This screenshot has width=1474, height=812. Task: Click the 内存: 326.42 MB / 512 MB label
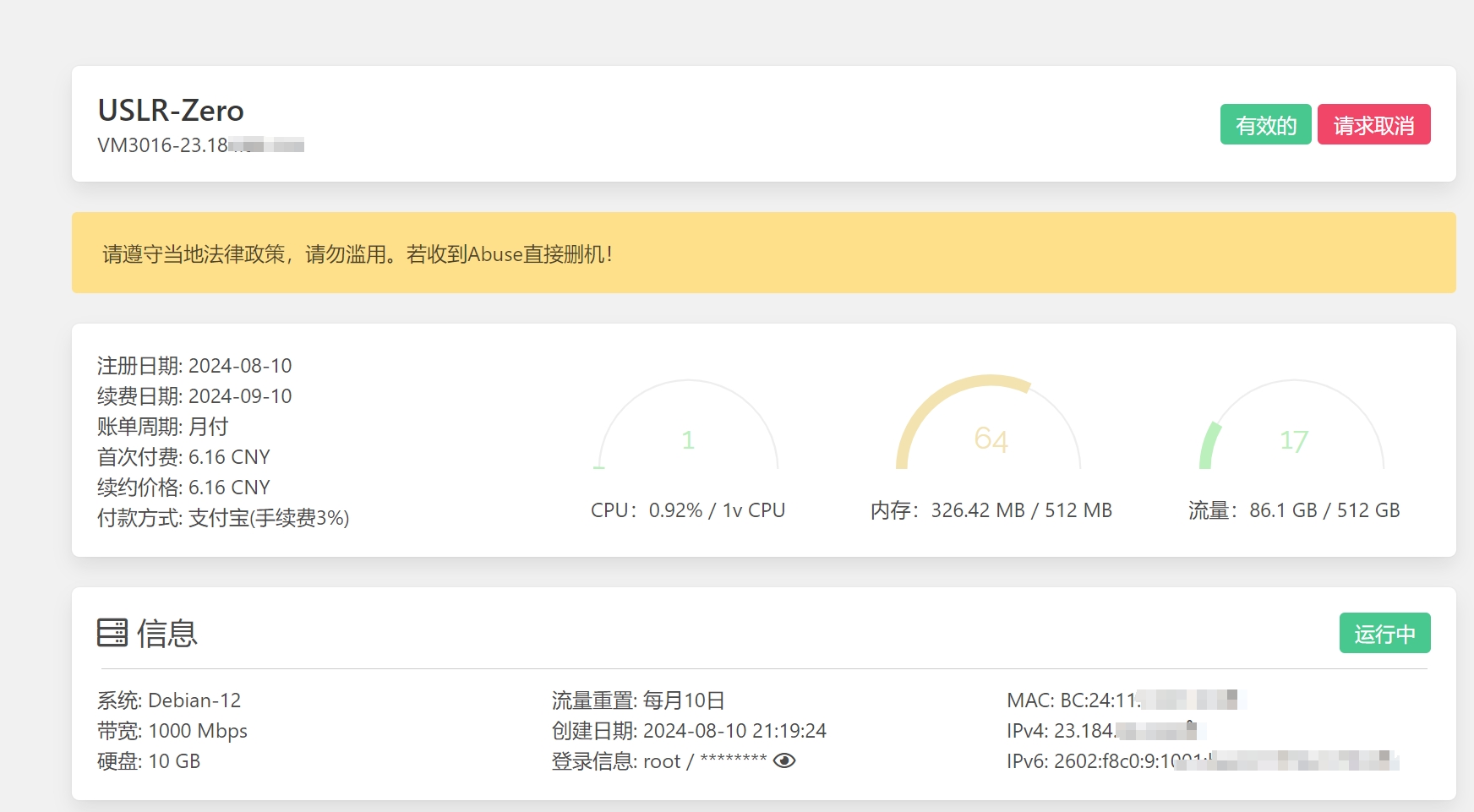pos(991,510)
